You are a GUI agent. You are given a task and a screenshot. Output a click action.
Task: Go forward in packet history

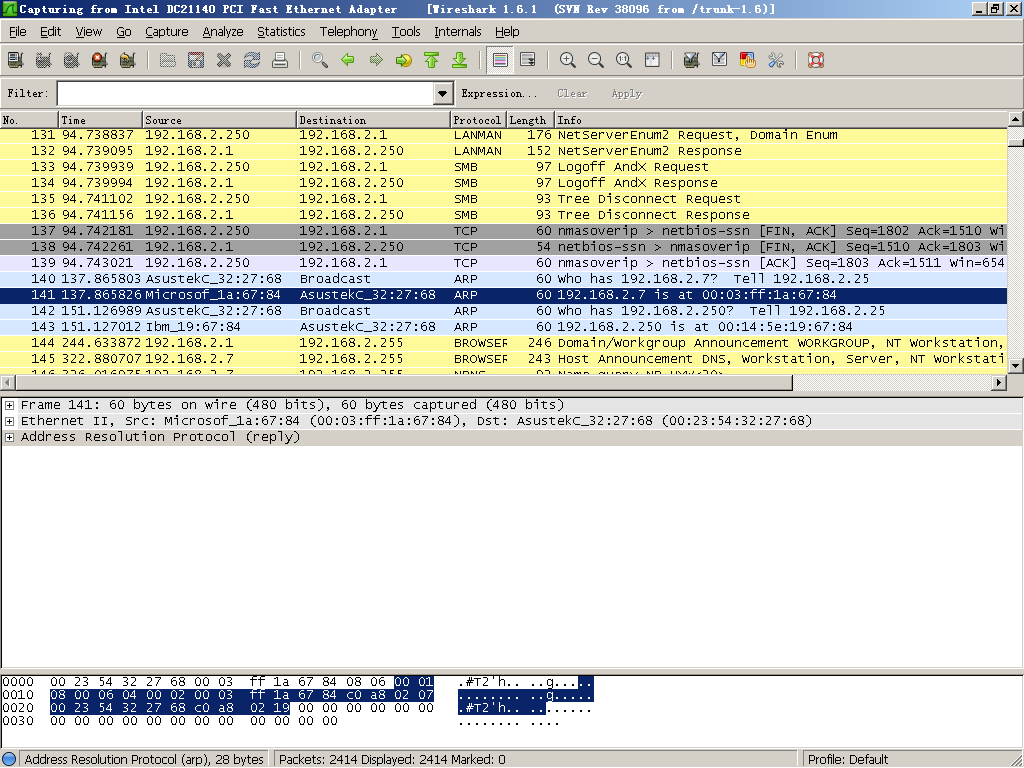tap(376, 61)
